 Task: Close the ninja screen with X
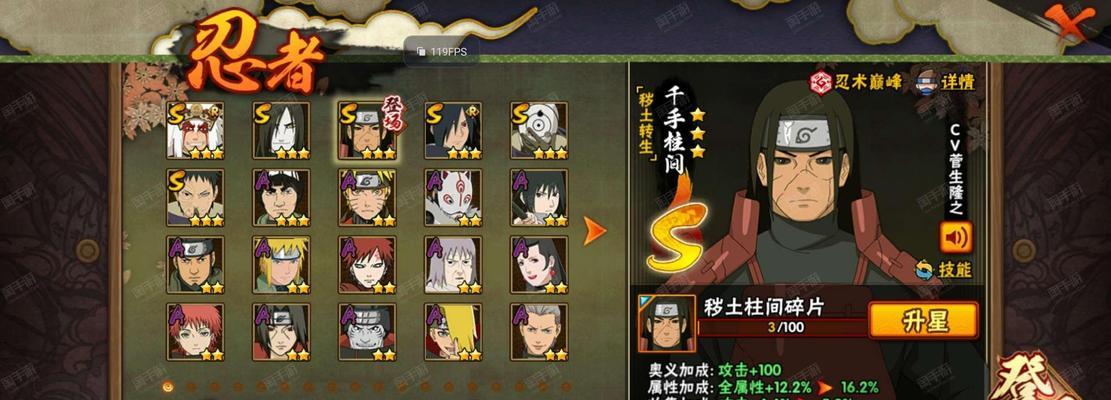click(x=1071, y=25)
